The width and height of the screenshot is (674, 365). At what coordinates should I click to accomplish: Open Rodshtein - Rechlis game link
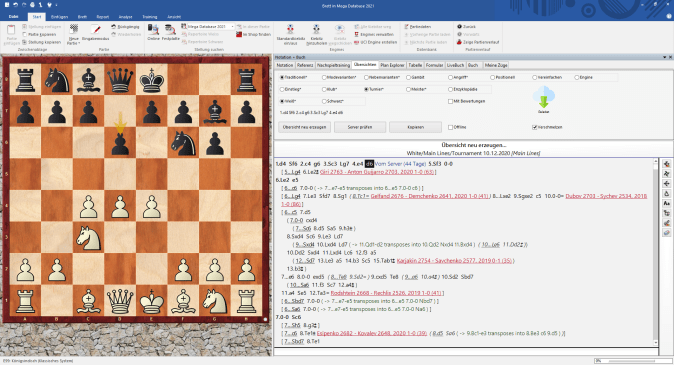[x=386, y=293]
